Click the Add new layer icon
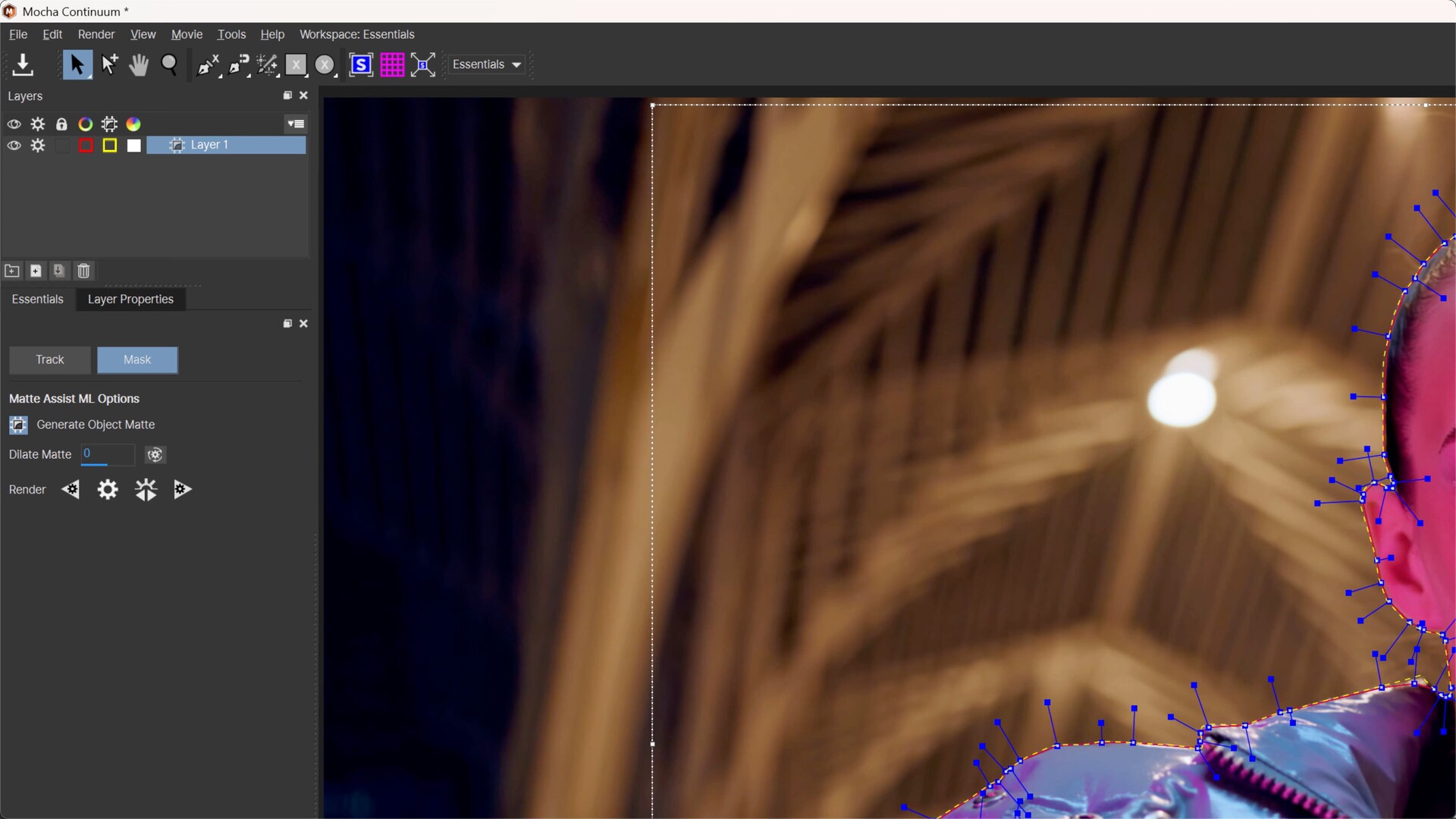1456x819 pixels. (x=36, y=271)
